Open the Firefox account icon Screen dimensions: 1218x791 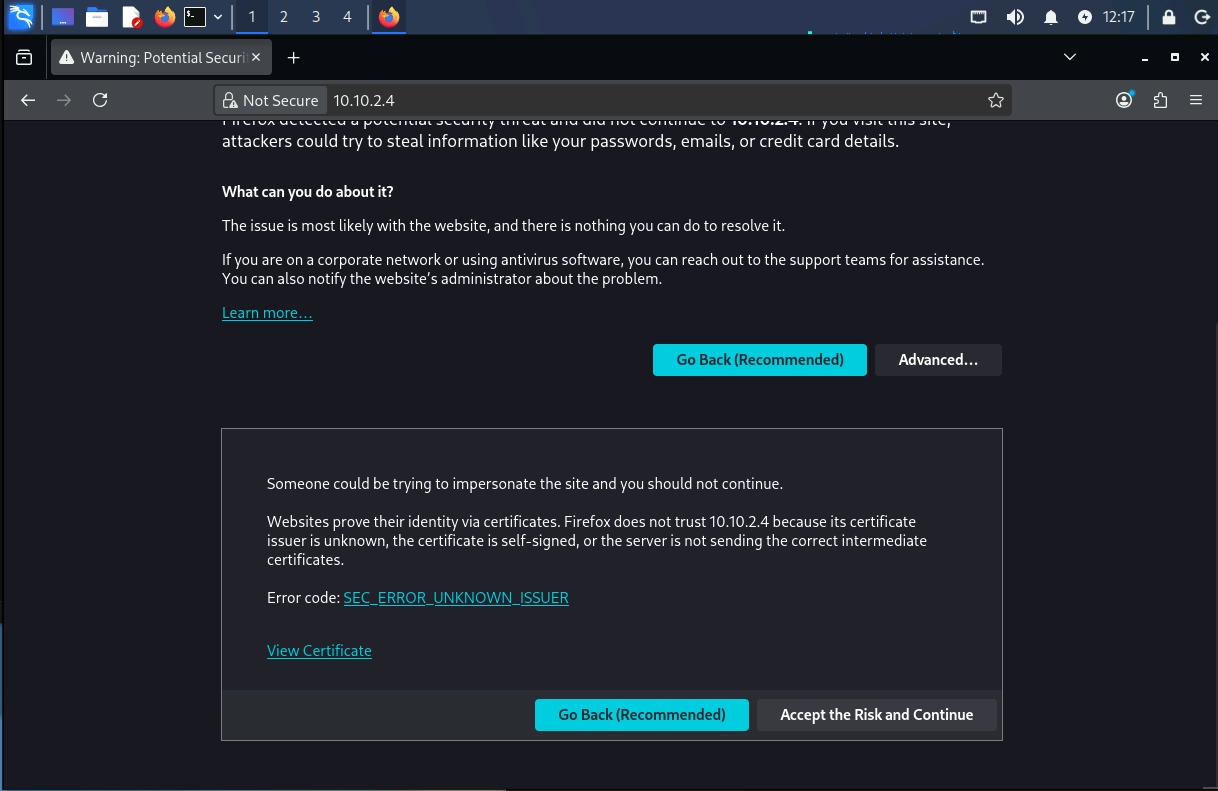(1125, 100)
